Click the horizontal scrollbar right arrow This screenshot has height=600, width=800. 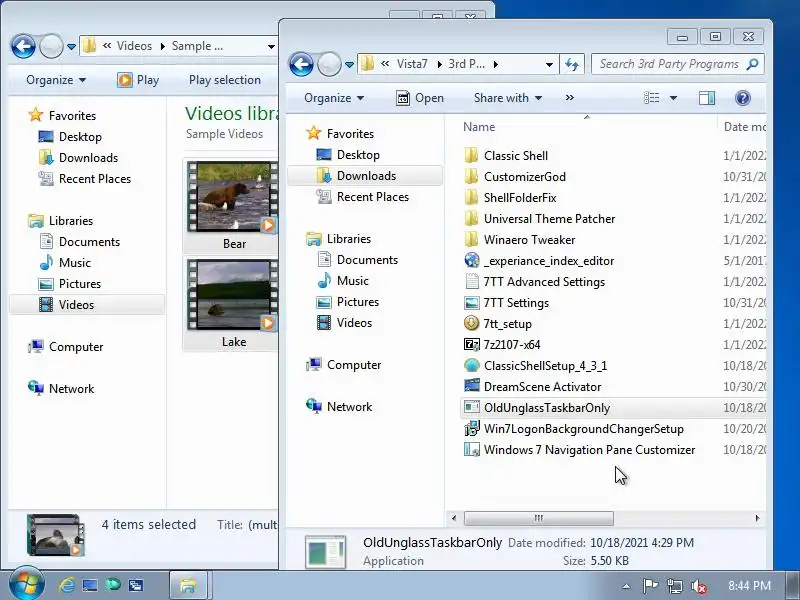pyautogui.click(x=757, y=518)
